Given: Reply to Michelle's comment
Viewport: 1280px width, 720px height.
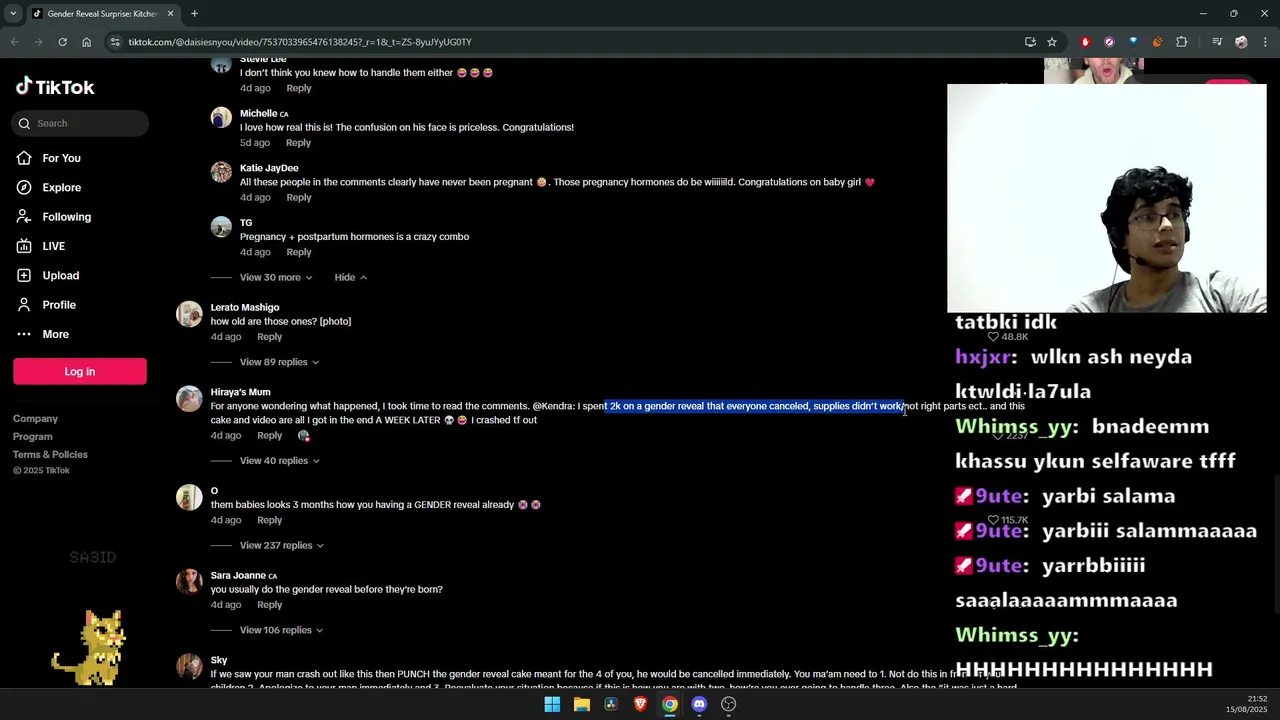Looking at the screenshot, I should coord(298,143).
